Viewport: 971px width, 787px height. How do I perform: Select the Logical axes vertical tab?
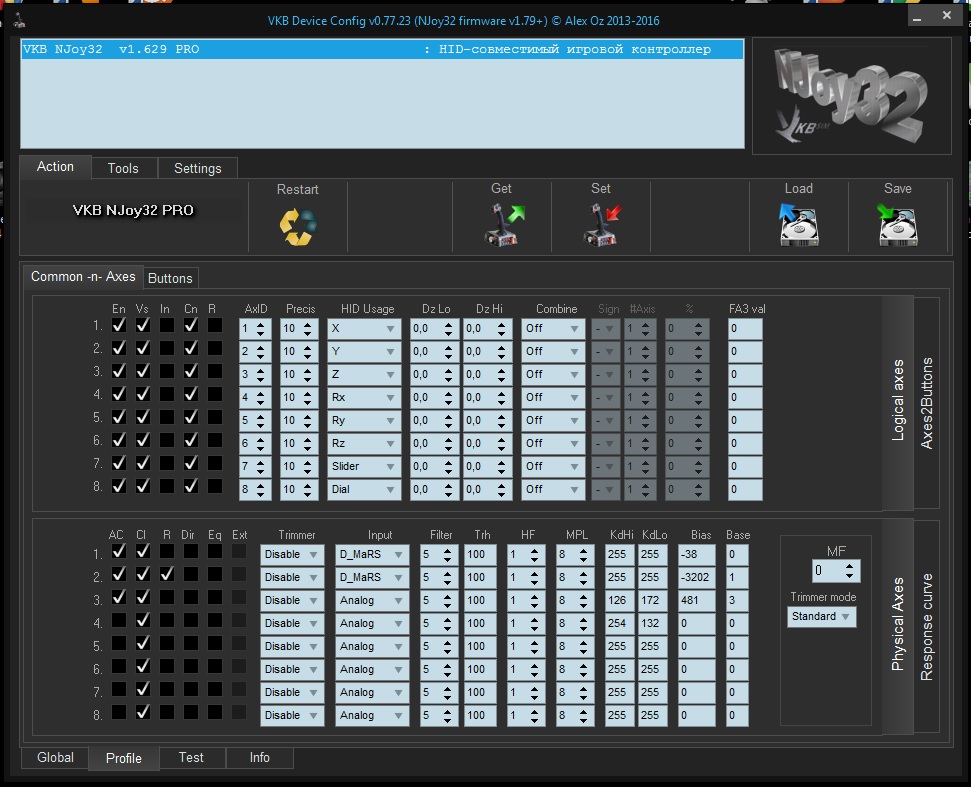[898, 401]
